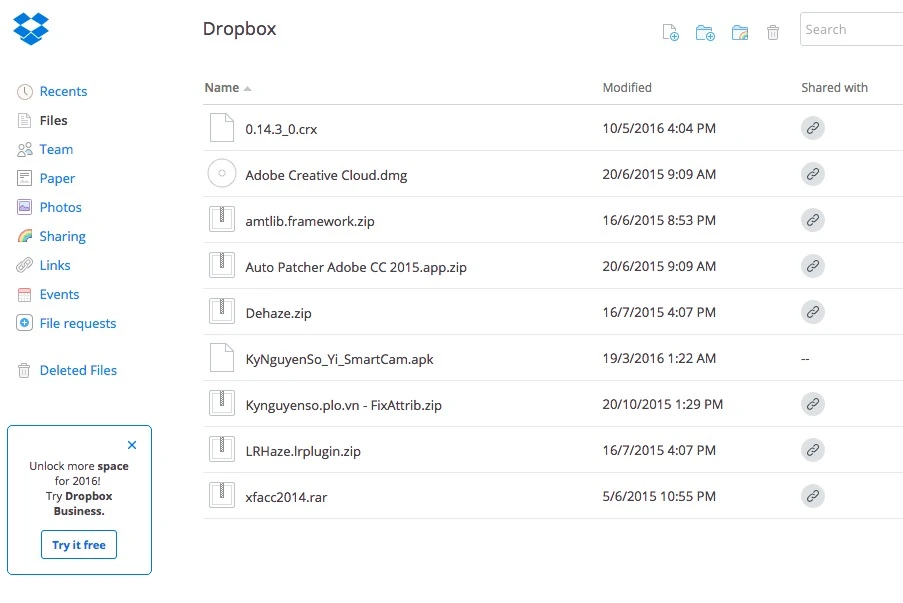Open the share link icon beside Dehaze.zip
Viewport: 903px width, 603px height.
pos(813,312)
